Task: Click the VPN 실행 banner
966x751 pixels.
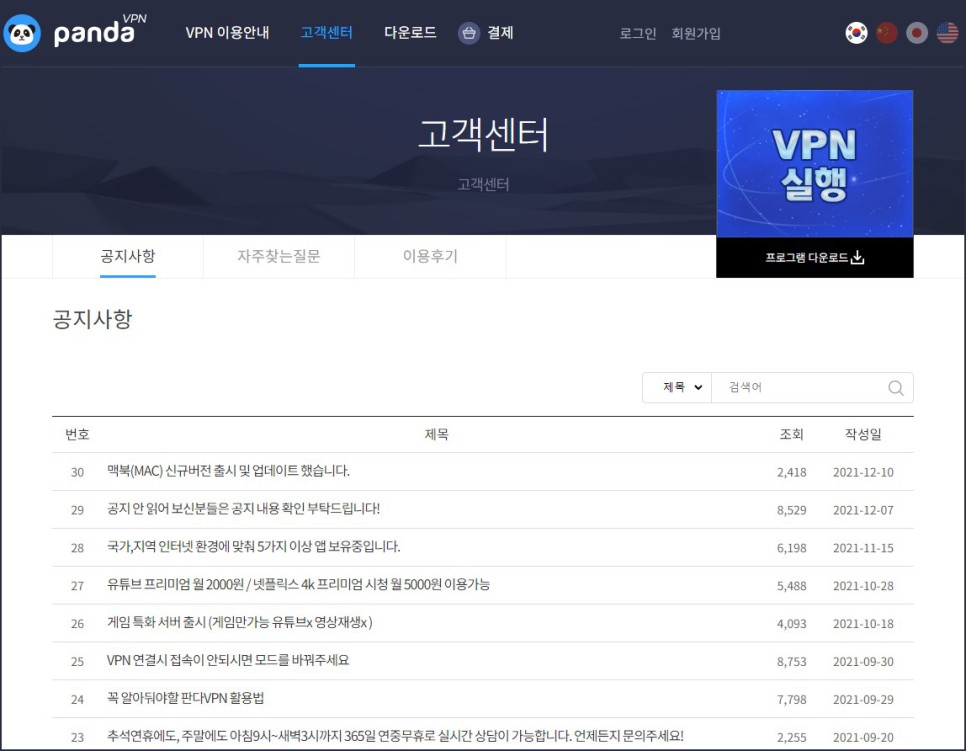Action: (814, 164)
